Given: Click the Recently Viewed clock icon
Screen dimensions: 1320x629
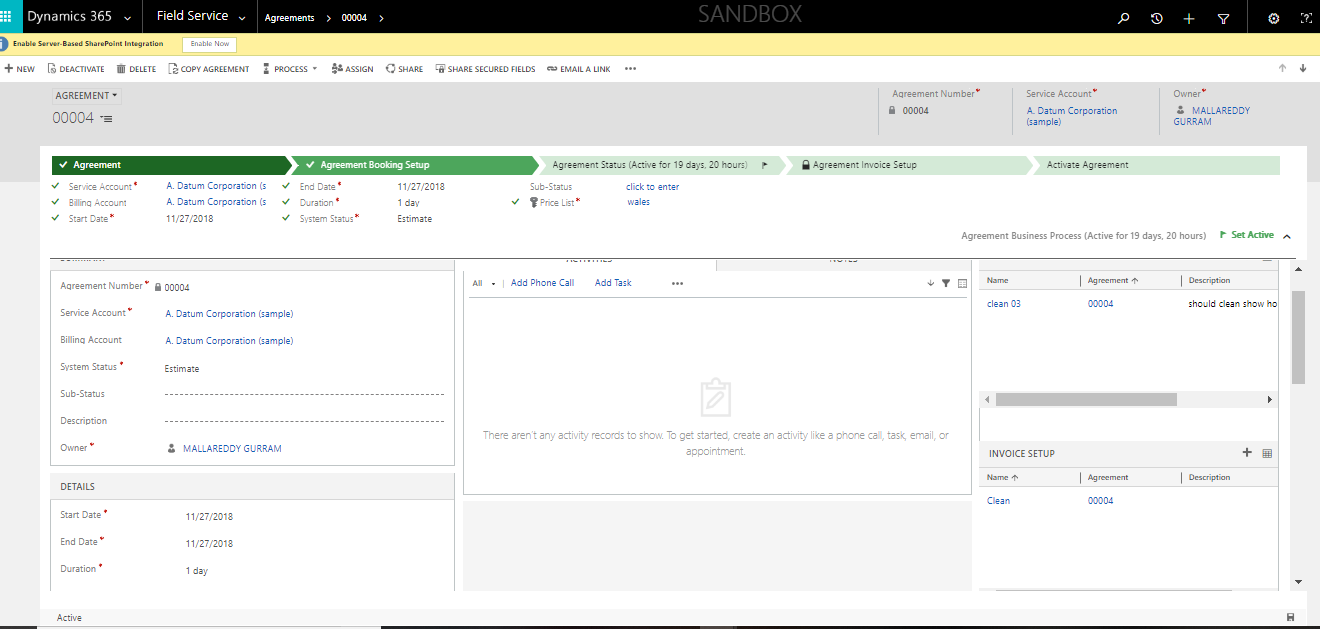Looking at the screenshot, I should (x=1155, y=17).
